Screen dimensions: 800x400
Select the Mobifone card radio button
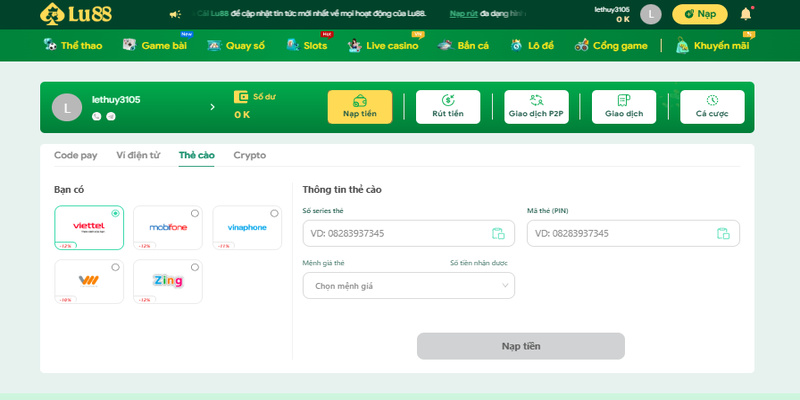[195, 213]
